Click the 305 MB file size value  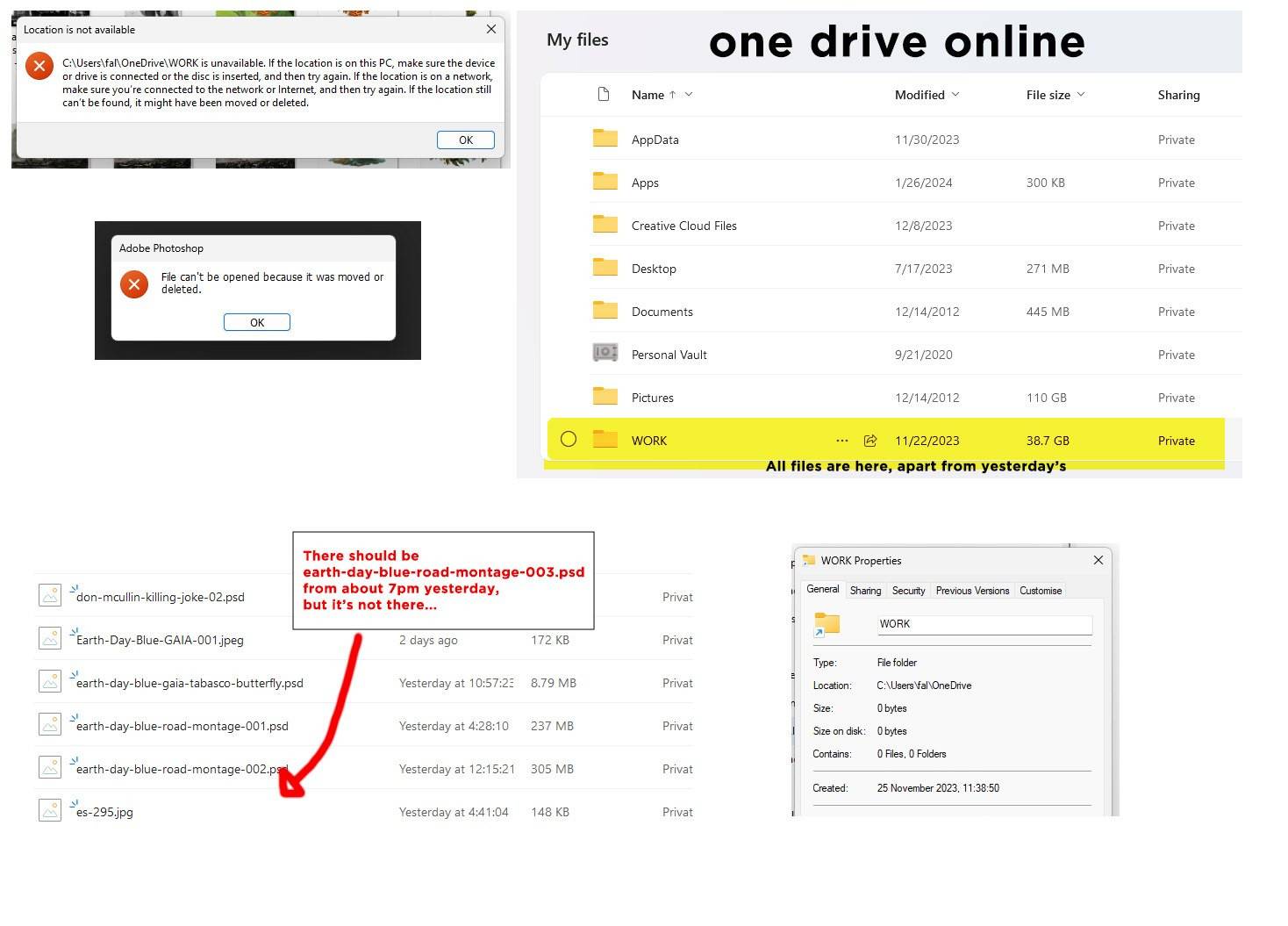552,769
